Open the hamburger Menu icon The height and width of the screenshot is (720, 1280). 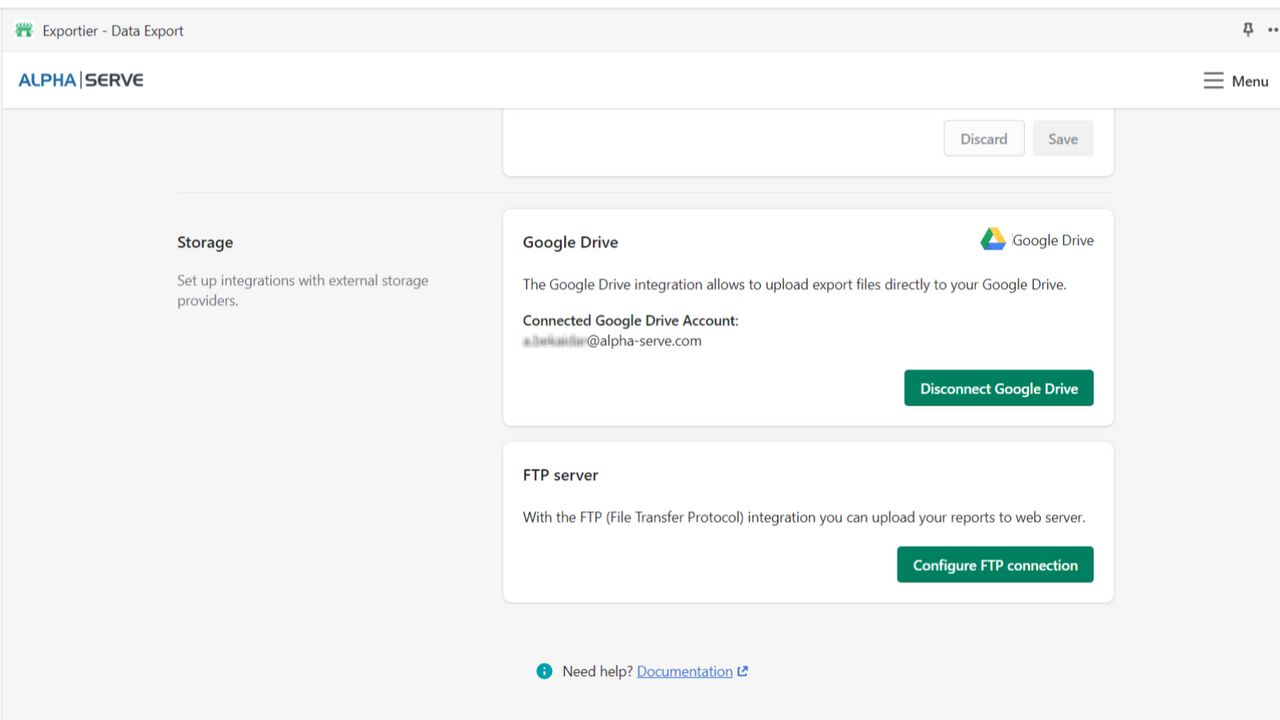pos(1213,81)
